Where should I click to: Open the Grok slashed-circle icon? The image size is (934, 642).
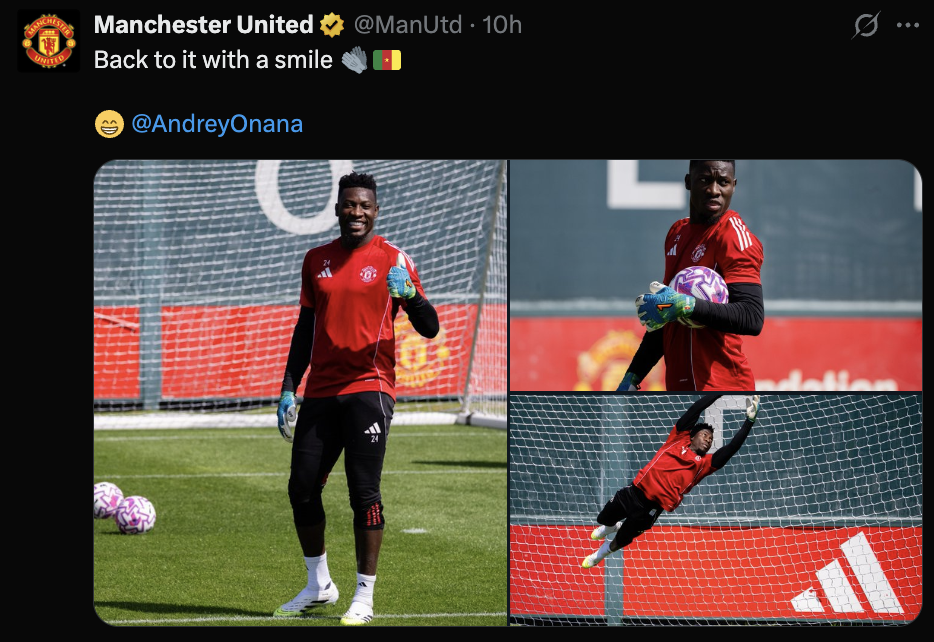(866, 26)
